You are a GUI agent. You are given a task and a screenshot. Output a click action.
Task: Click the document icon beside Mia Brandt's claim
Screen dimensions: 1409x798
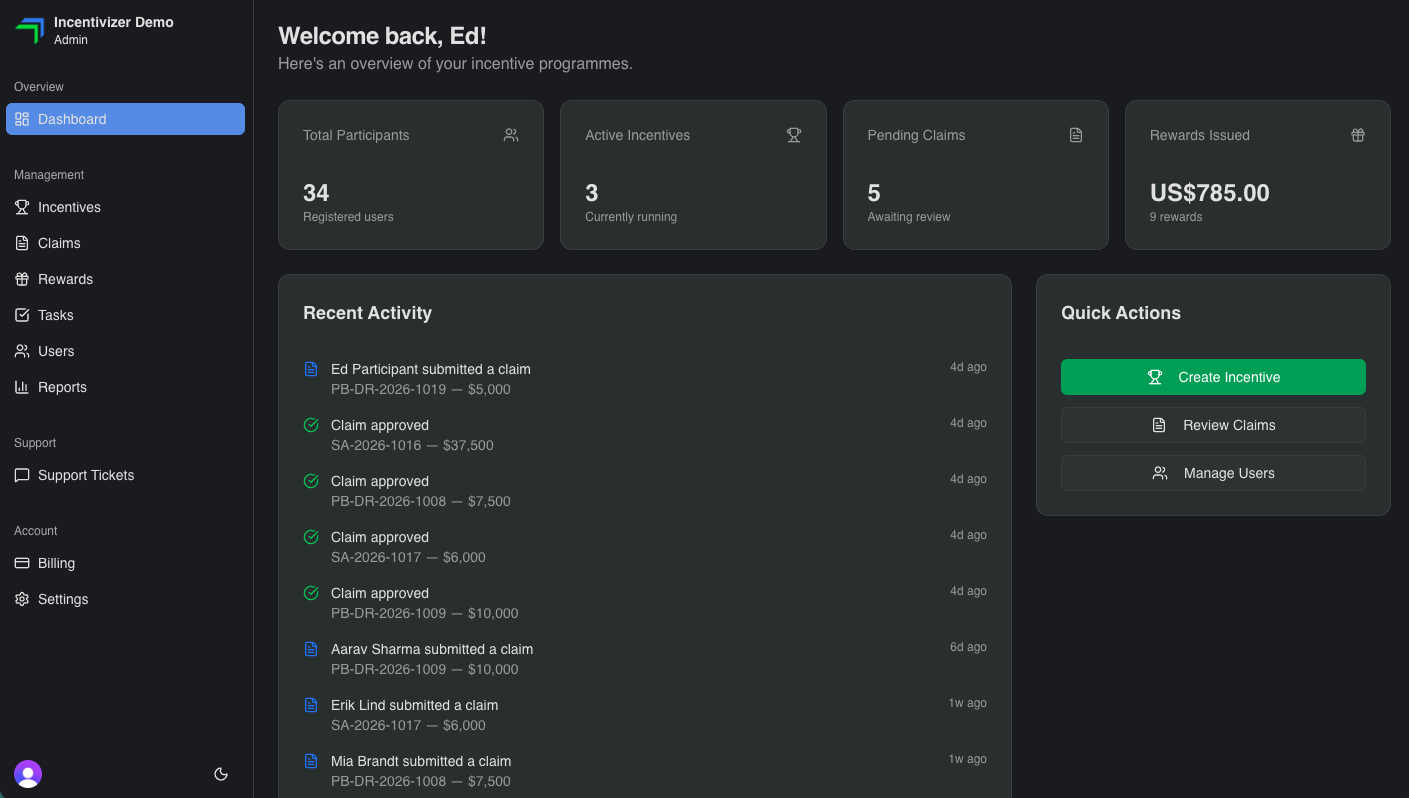[x=311, y=761]
